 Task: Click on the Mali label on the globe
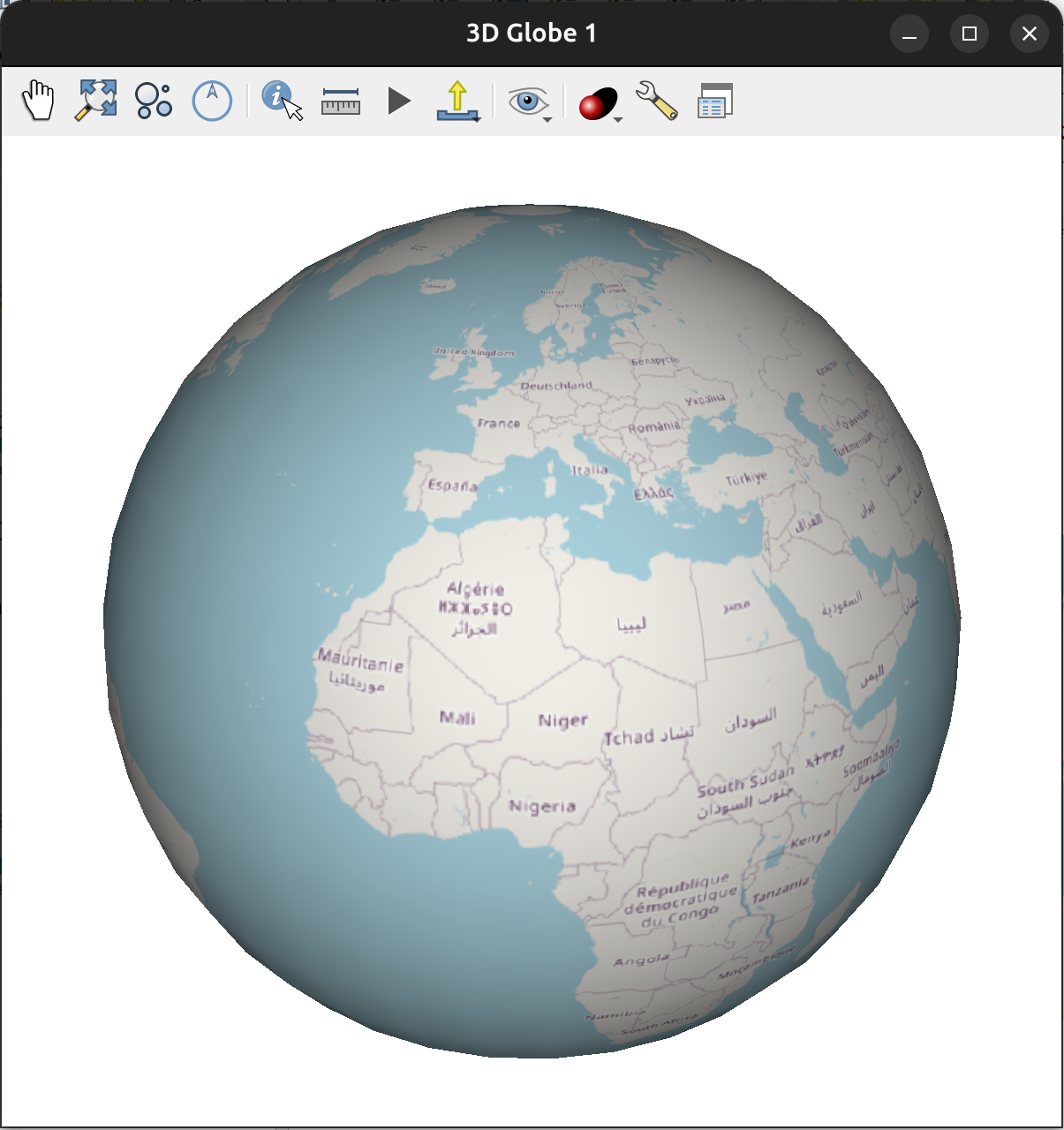[x=457, y=718]
